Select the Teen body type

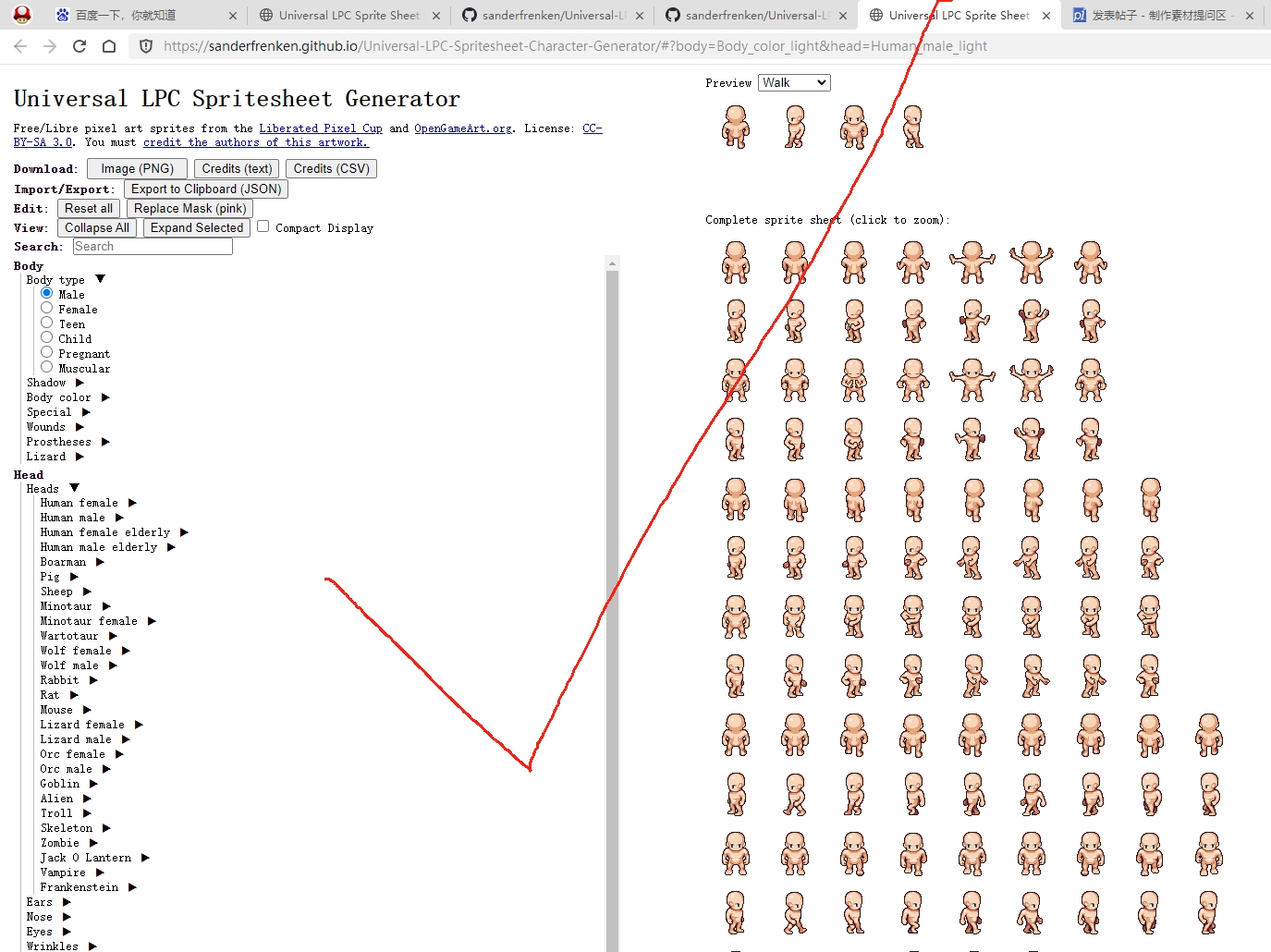coord(46,323)
